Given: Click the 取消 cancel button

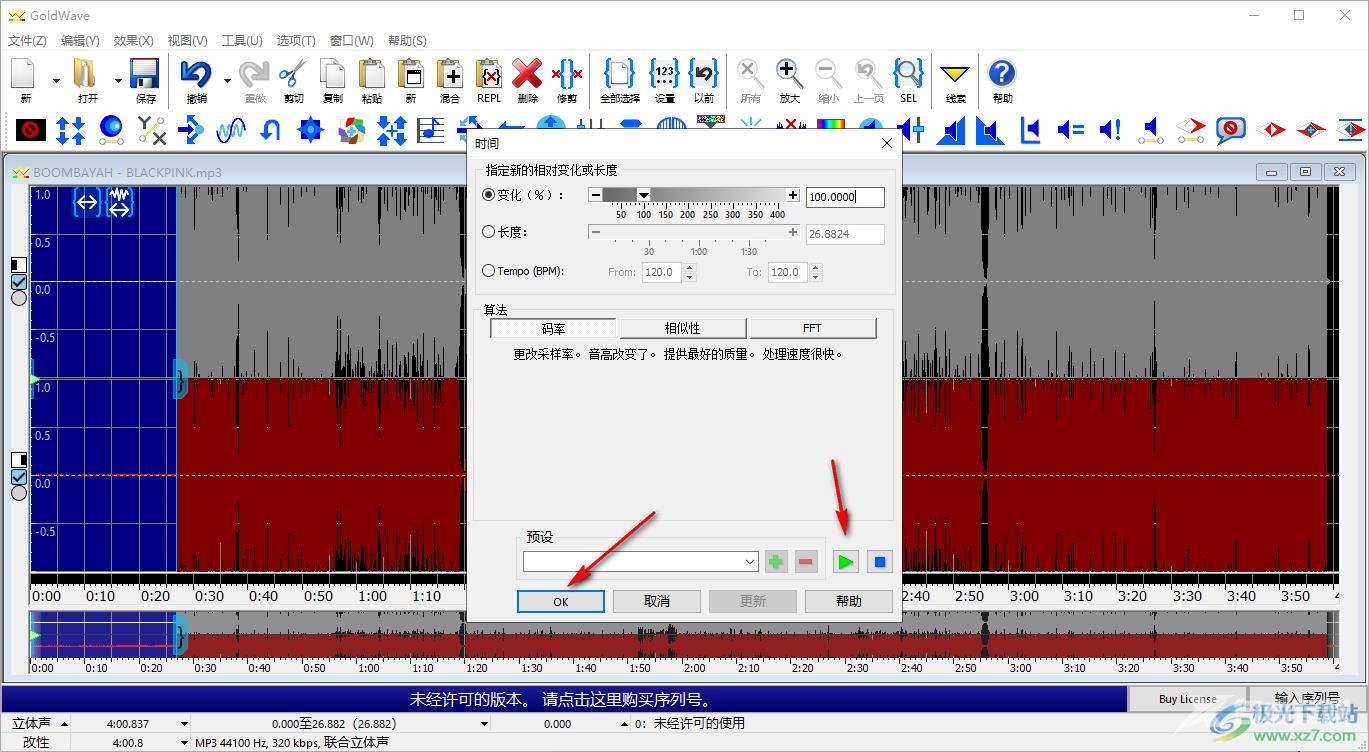Looking at the screenshot, I should click(657, 601).
